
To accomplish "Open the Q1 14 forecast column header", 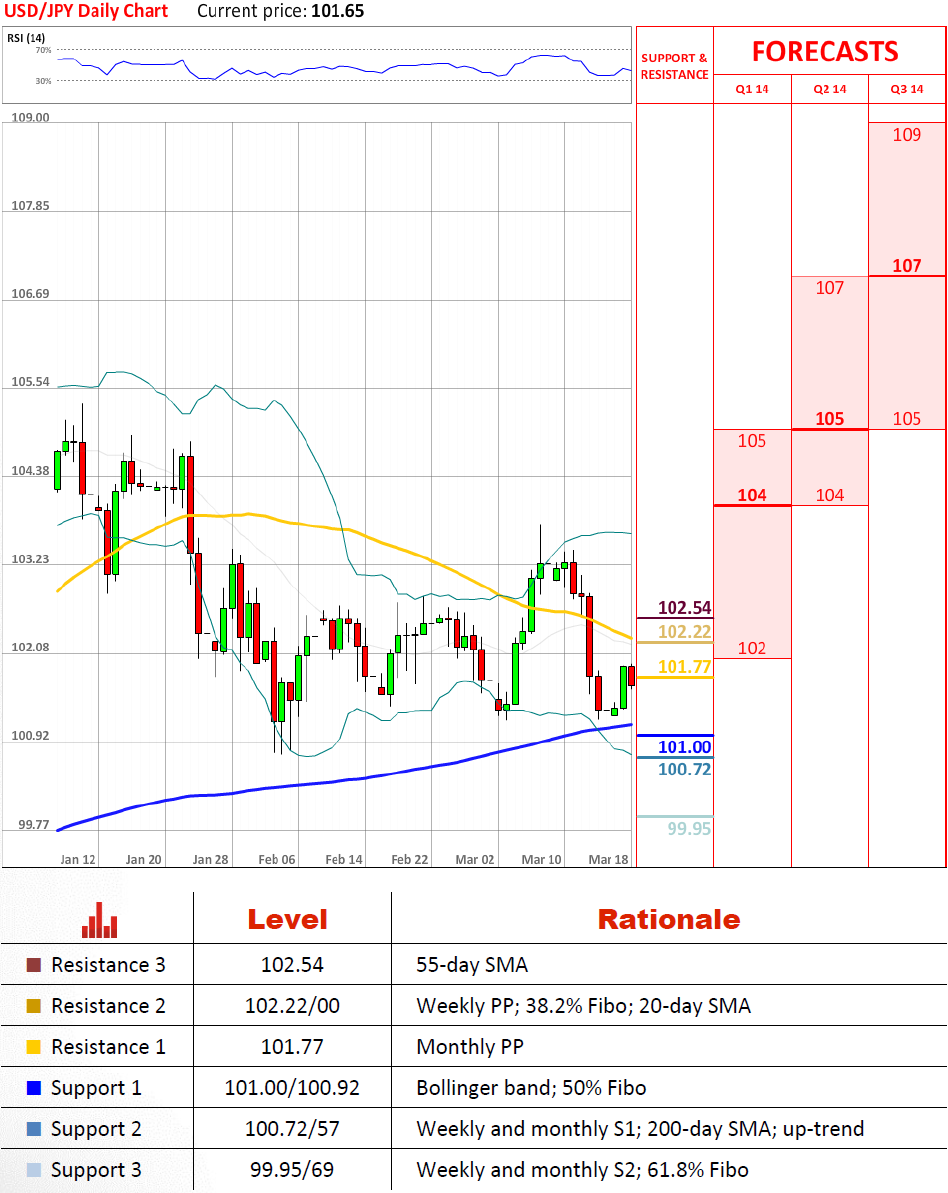I will (x=752, y=89).
